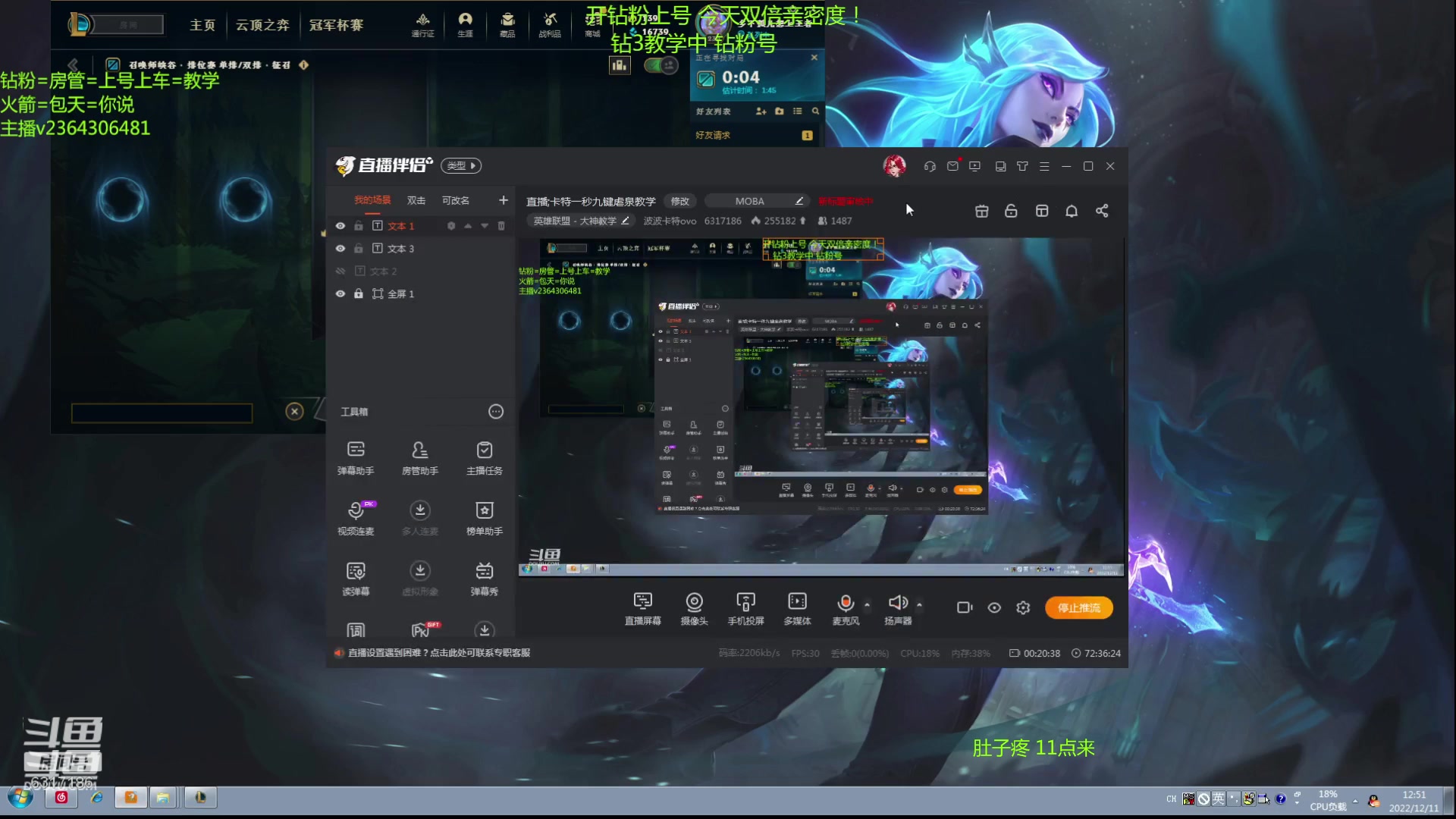Viewport: 1456px width, 819px height.
Task: Move 文本 1 source down
Action: pyautogui.click(x=485, y=226)
